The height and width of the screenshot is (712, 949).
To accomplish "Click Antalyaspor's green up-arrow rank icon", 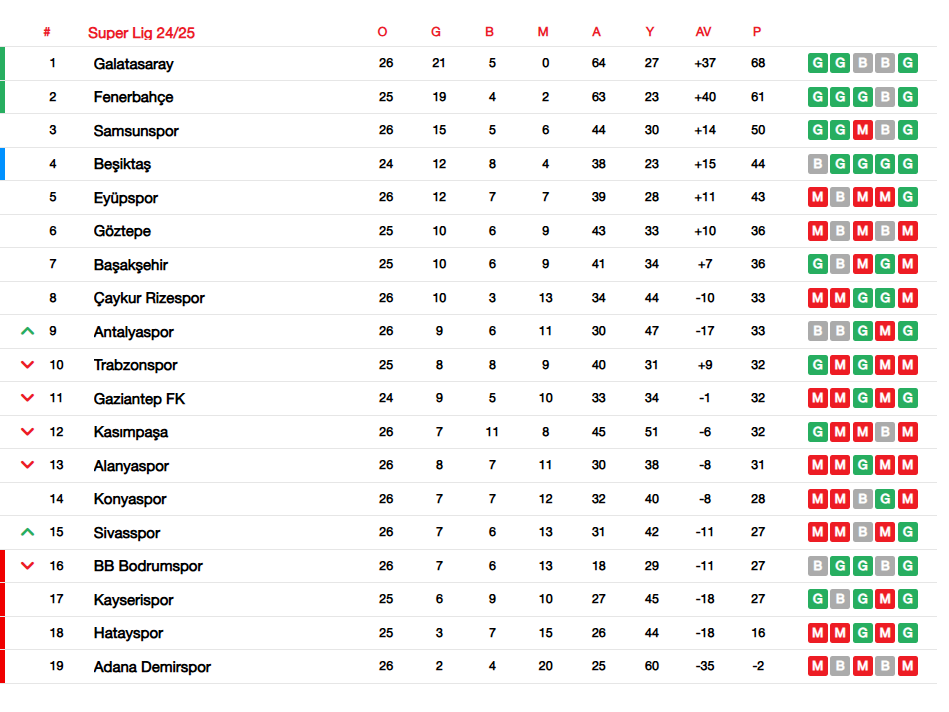I will click(27, 331).
